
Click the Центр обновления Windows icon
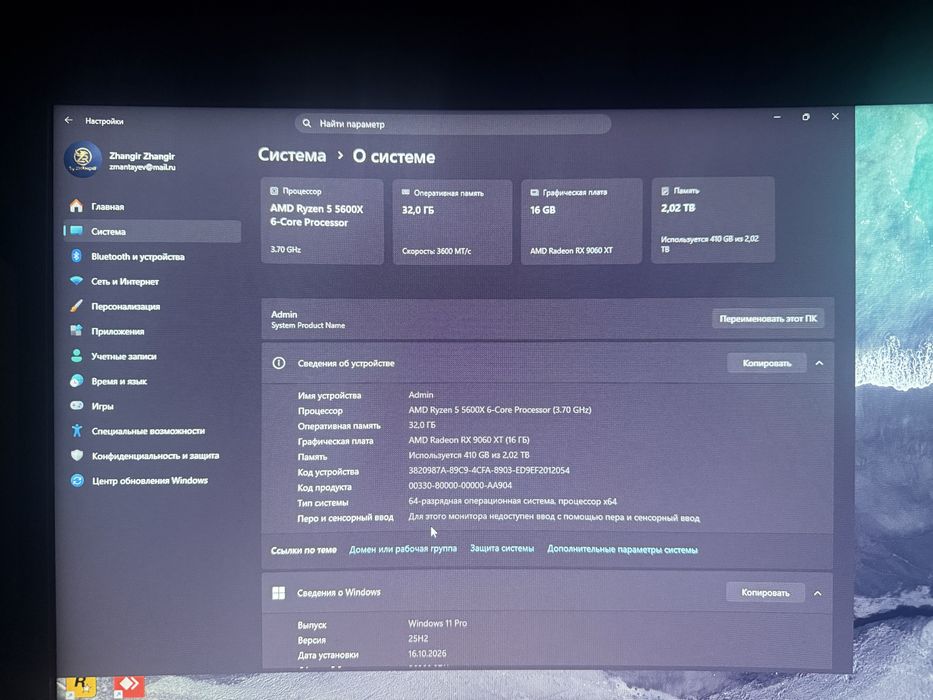pos(77,480)
